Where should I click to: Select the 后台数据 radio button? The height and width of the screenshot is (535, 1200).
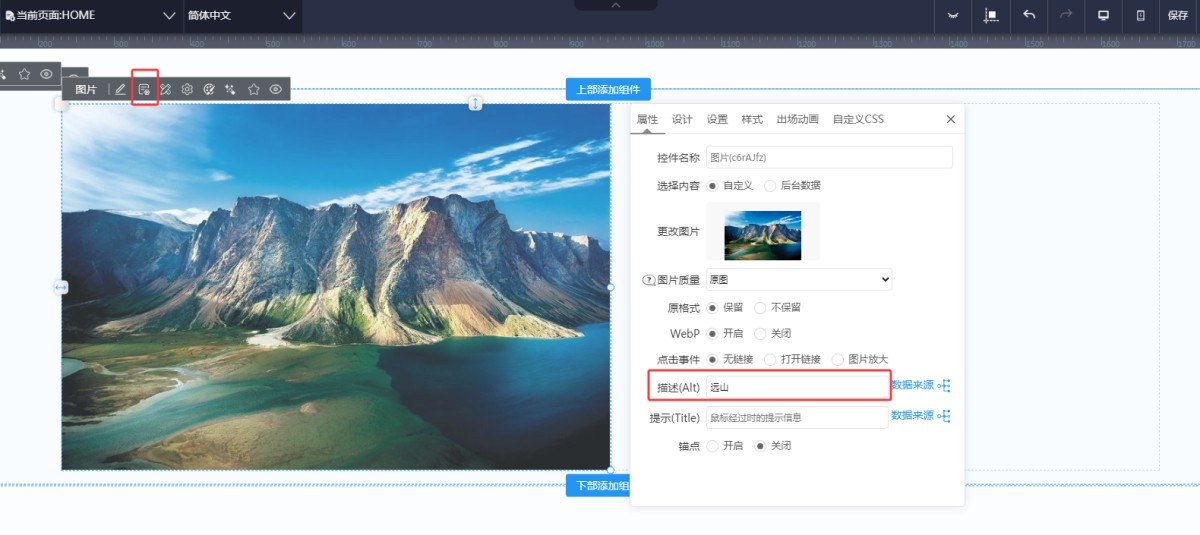(770, 185)
